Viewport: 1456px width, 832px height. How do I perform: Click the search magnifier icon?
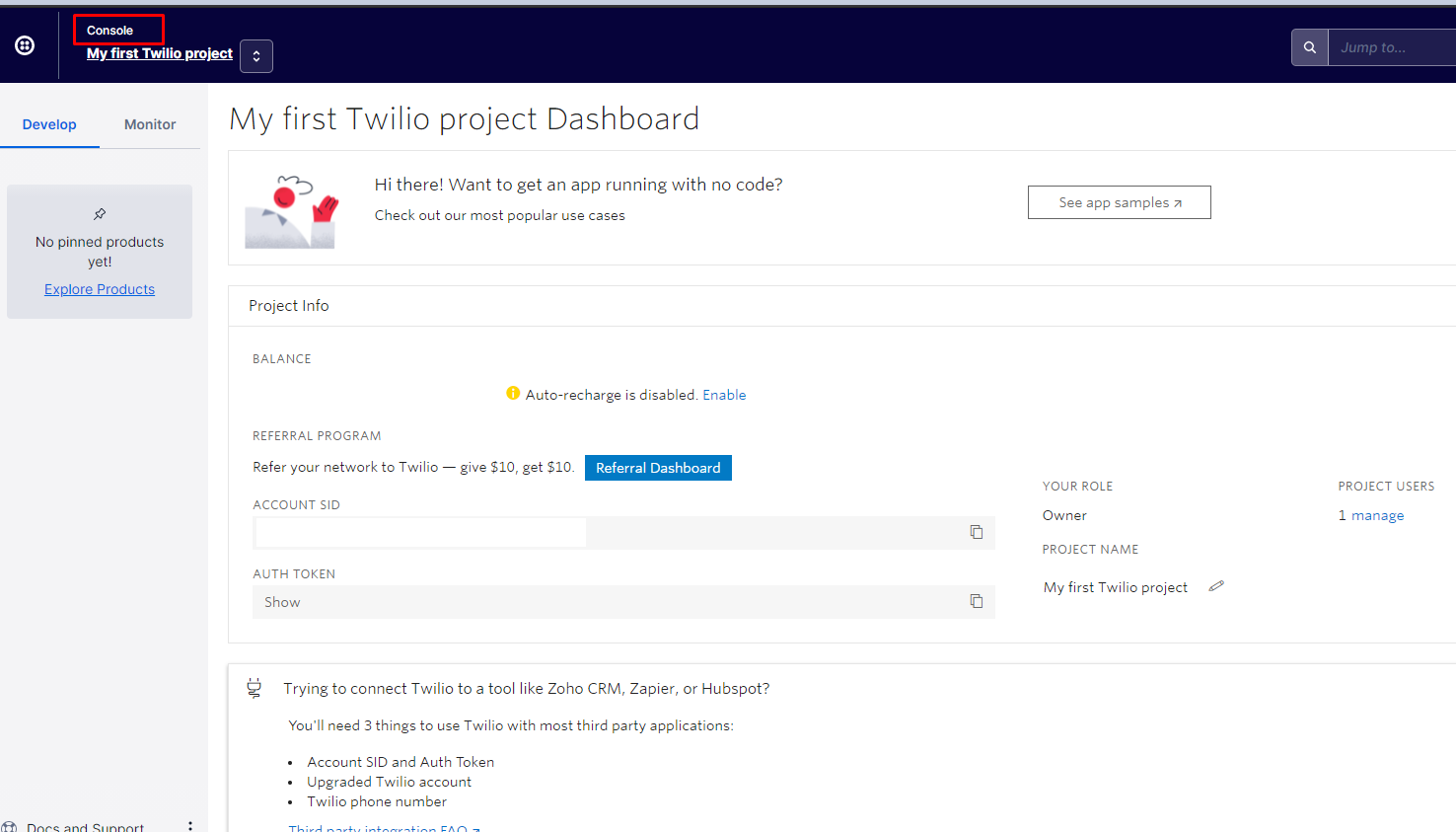click(1310, 47)
